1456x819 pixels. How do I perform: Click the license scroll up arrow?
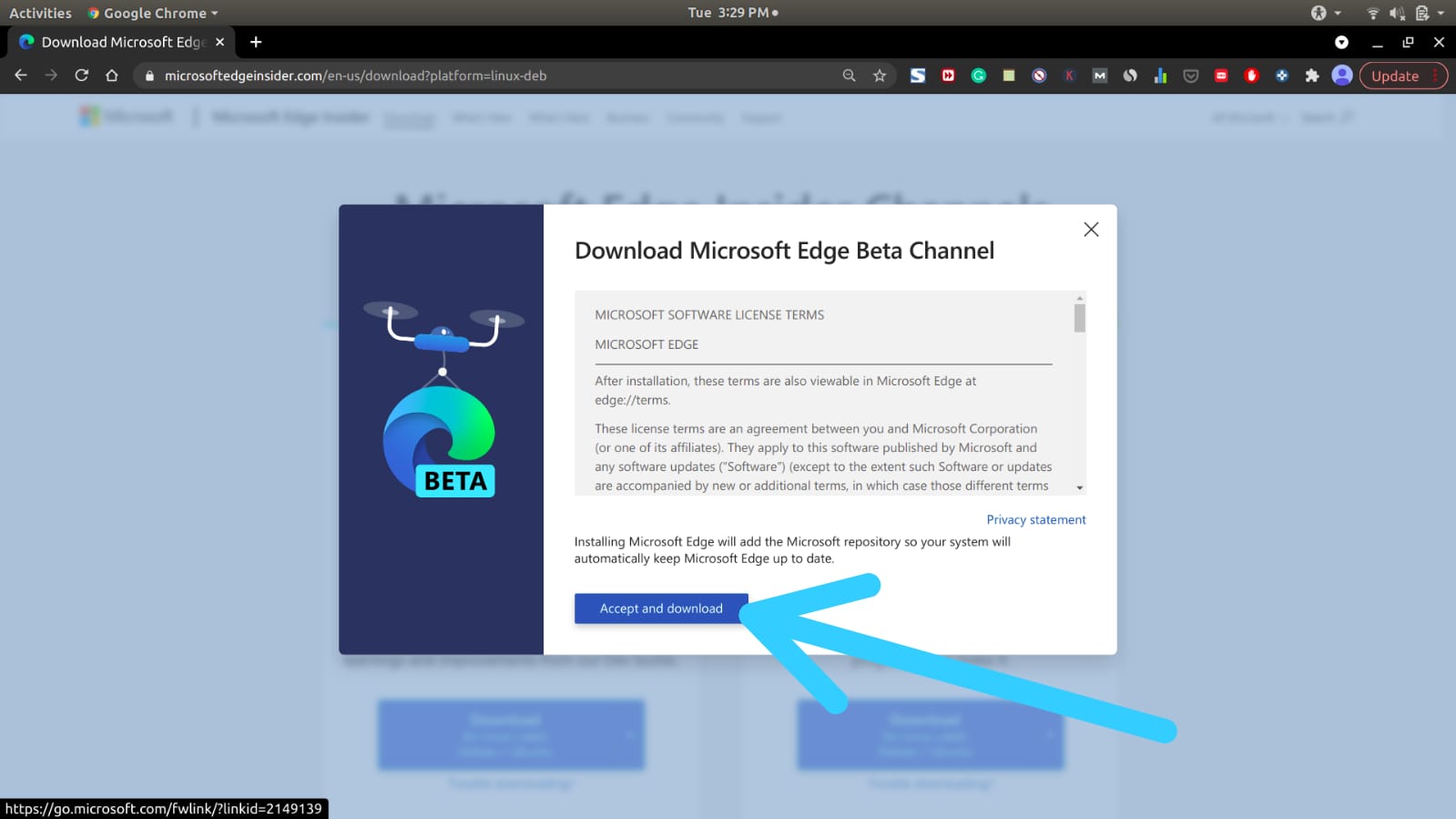[1080, 298]
